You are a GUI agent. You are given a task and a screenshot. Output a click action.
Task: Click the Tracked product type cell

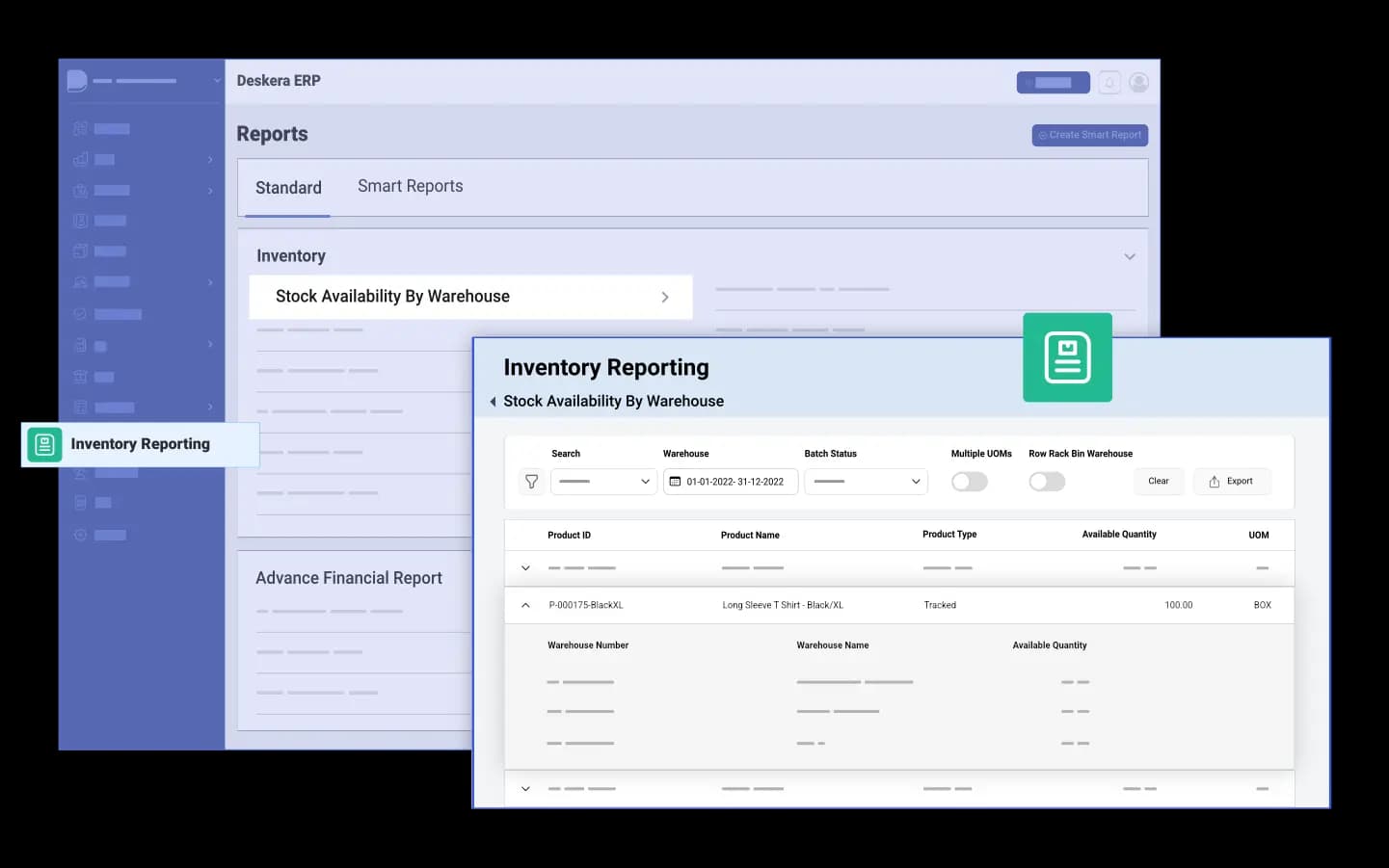click(940, 606)
